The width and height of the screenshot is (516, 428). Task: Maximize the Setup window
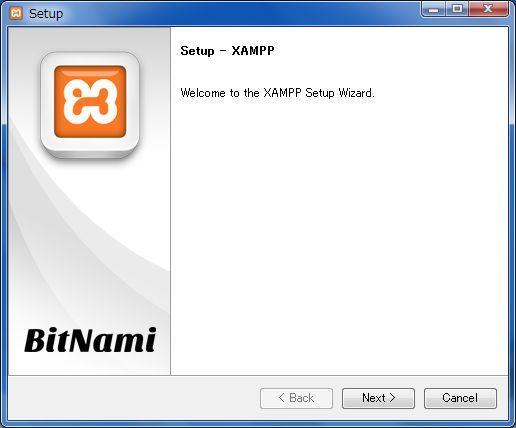click(x=457, y=9)
